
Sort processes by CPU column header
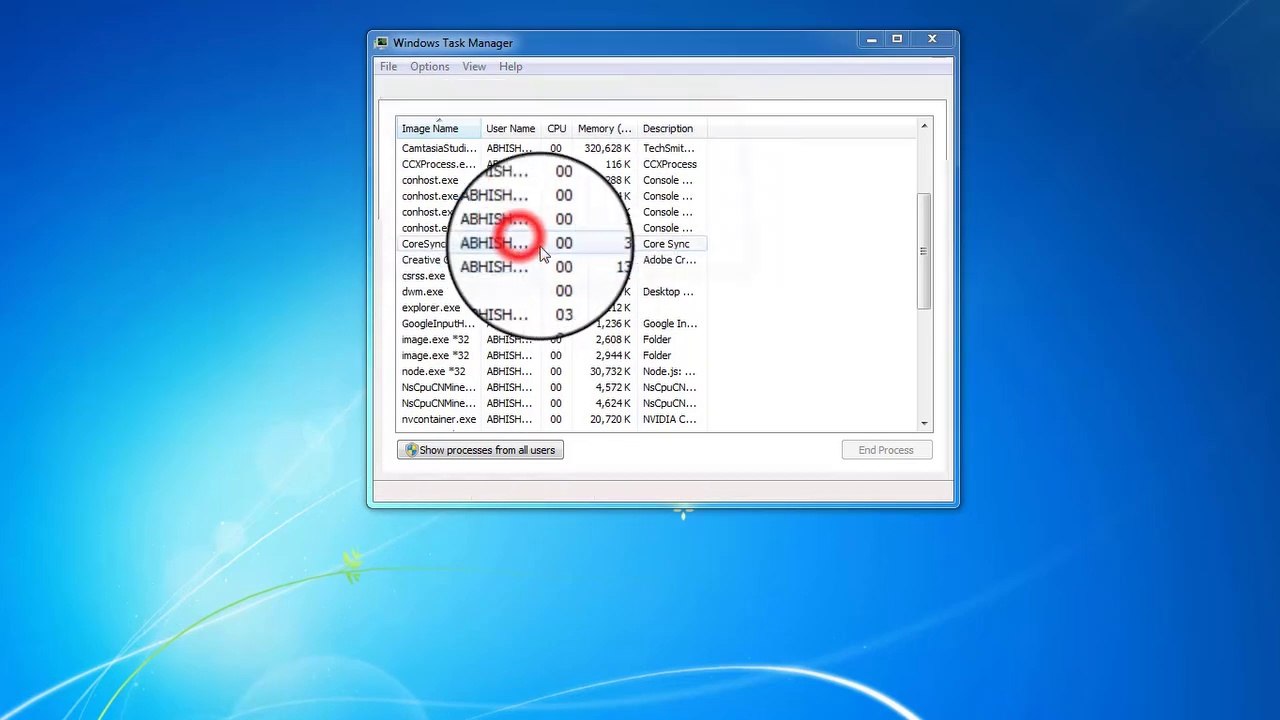(556, 129)
